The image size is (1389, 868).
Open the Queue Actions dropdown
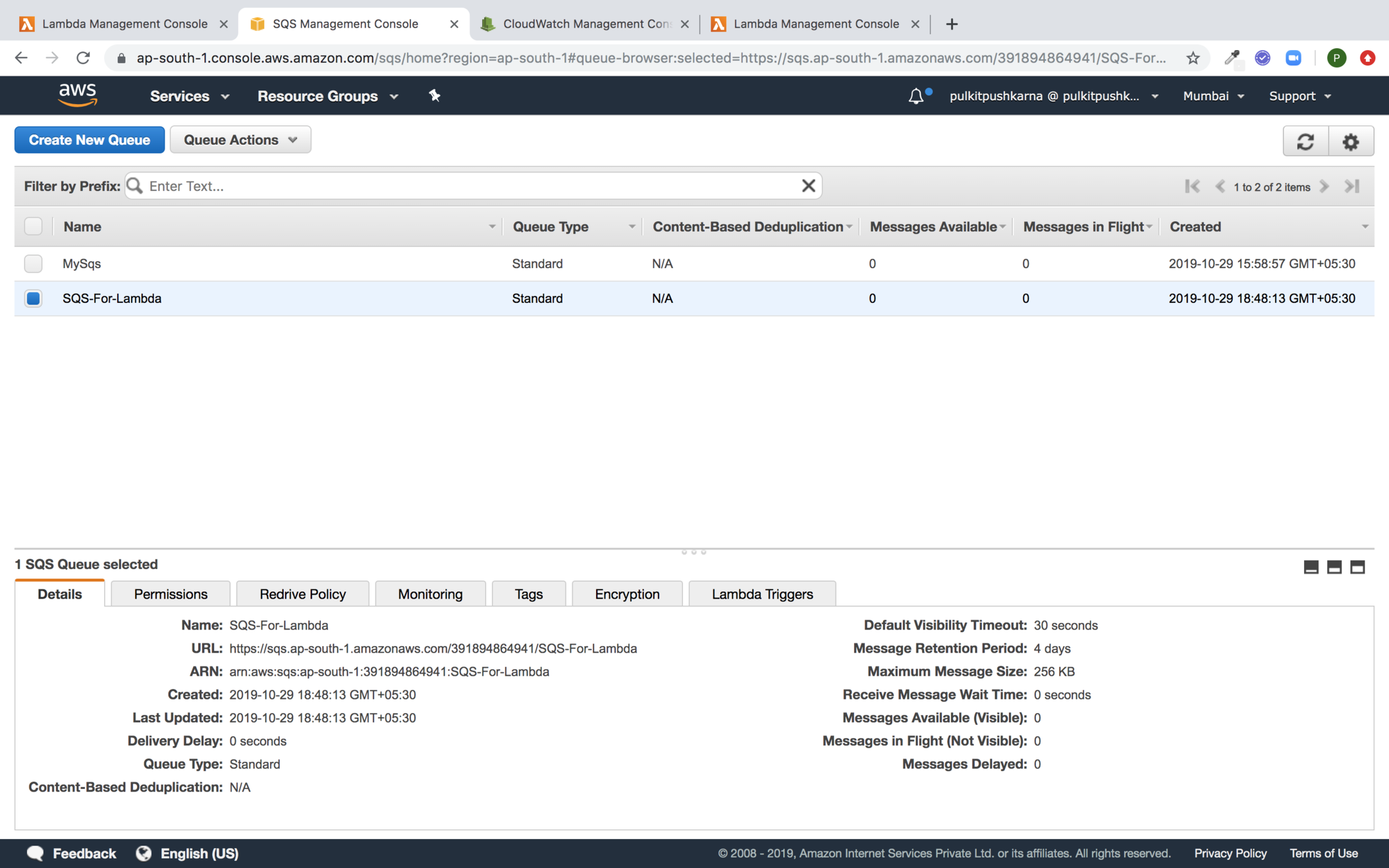click(241, 140)
